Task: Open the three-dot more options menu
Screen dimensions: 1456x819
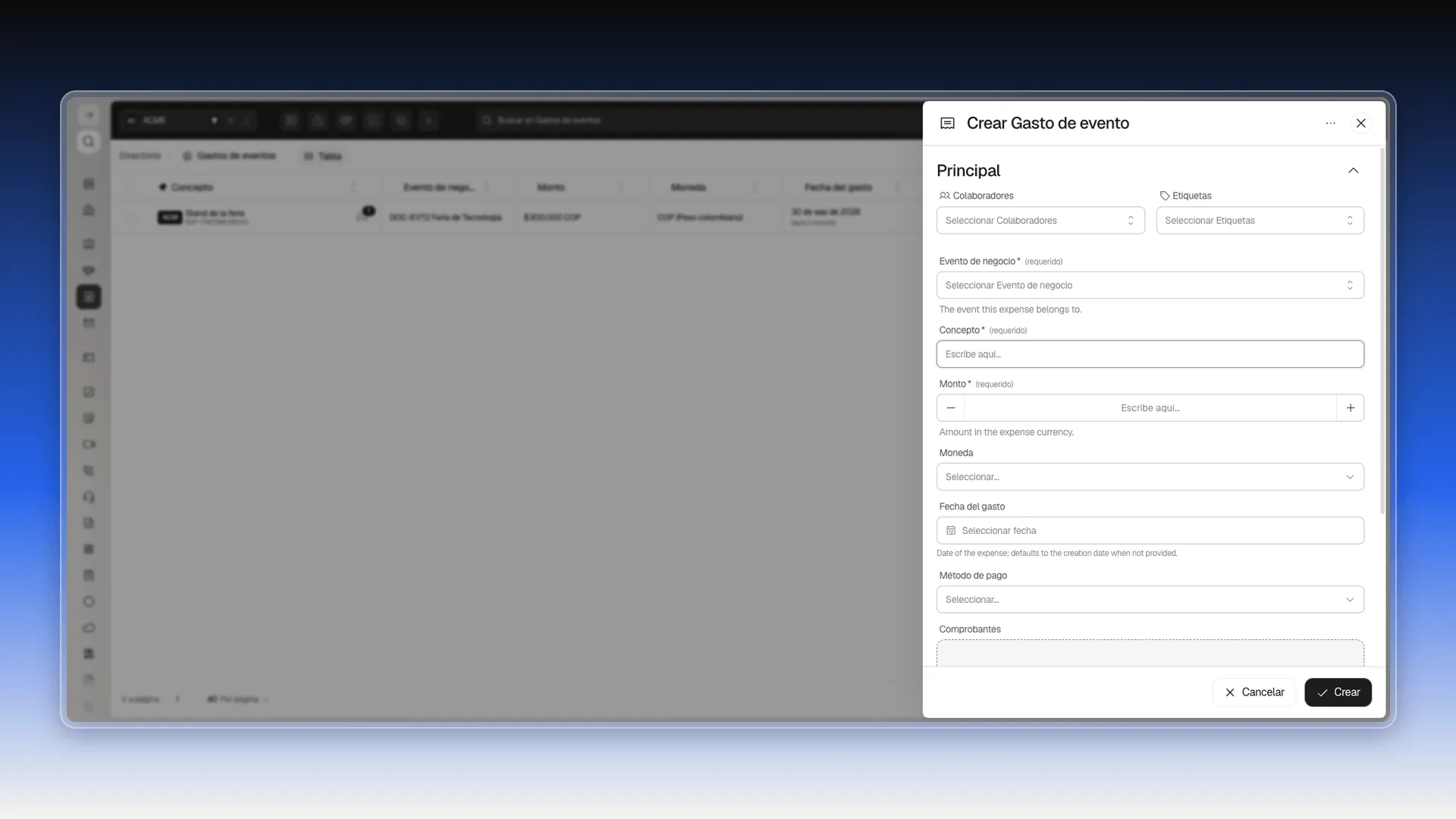Action: click(1330, 123)
